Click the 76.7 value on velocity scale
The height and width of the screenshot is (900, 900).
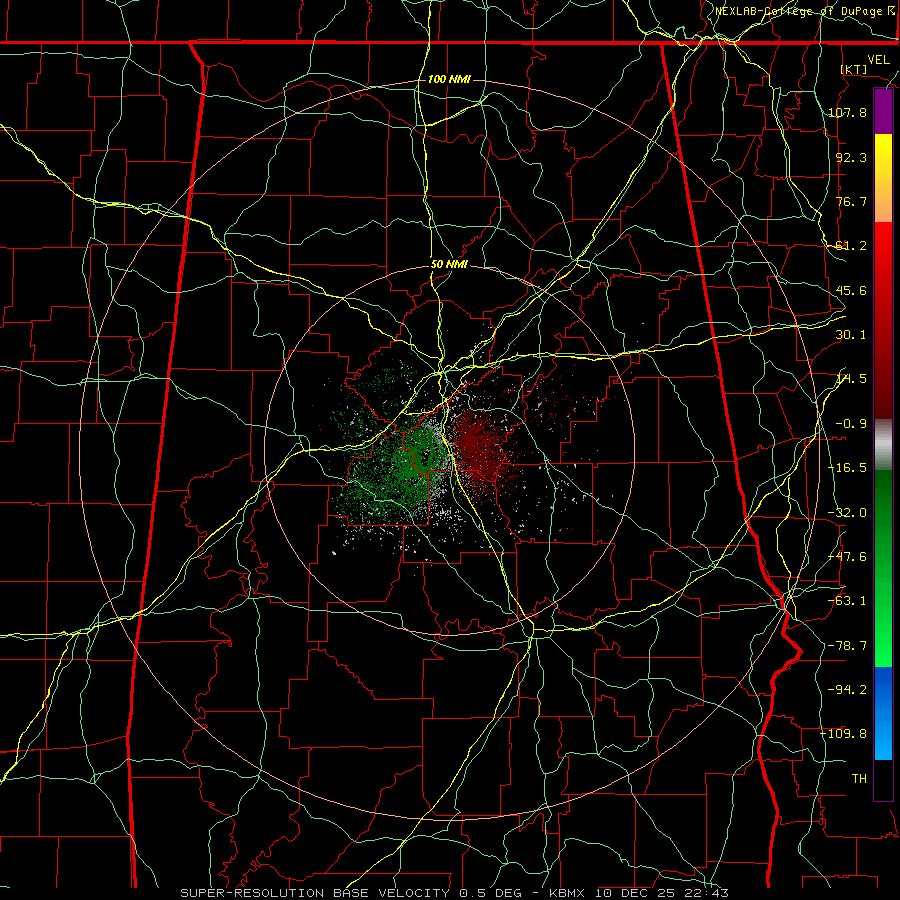[851, 201]
